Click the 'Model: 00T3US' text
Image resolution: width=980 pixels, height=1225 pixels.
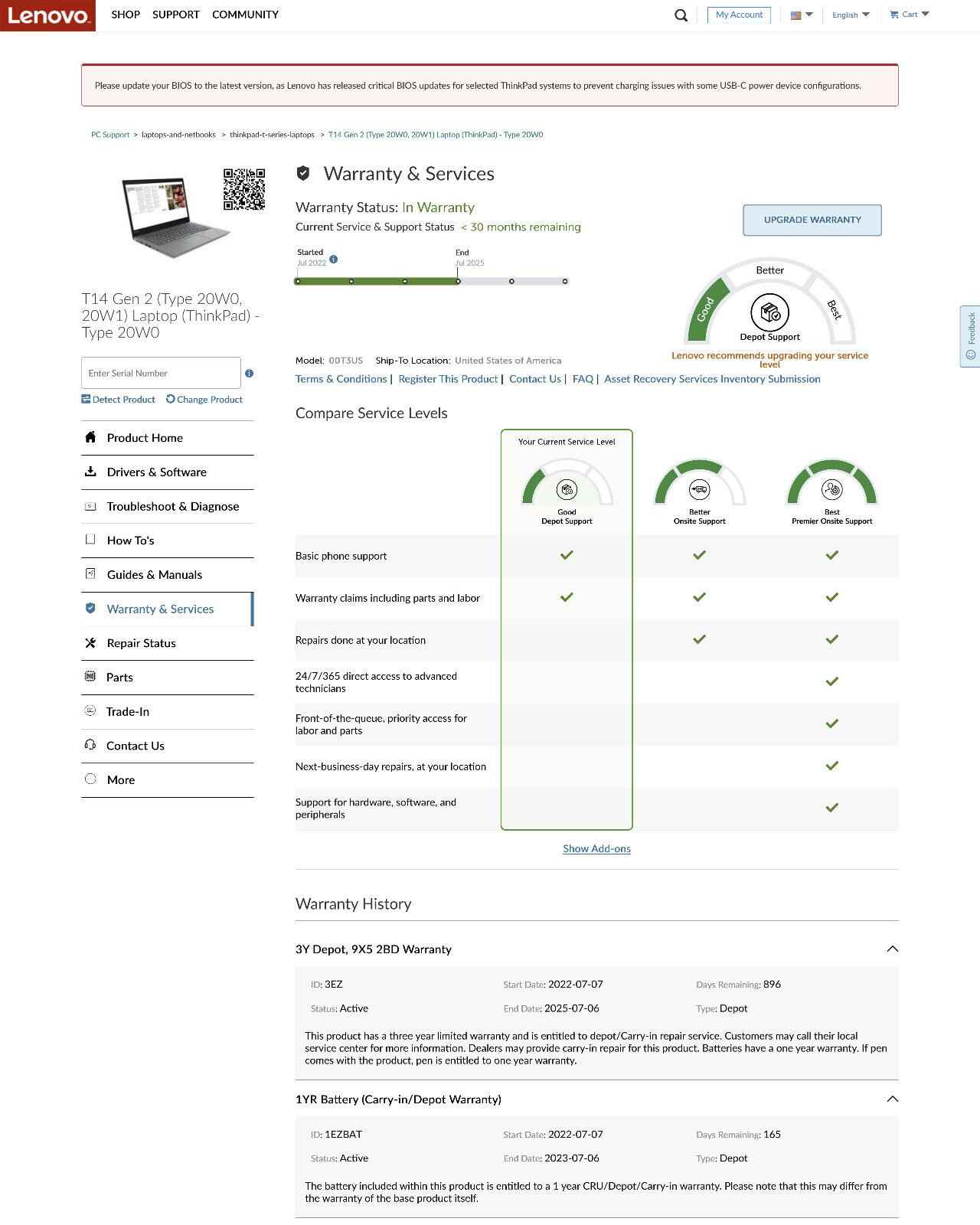coord(329,361)
